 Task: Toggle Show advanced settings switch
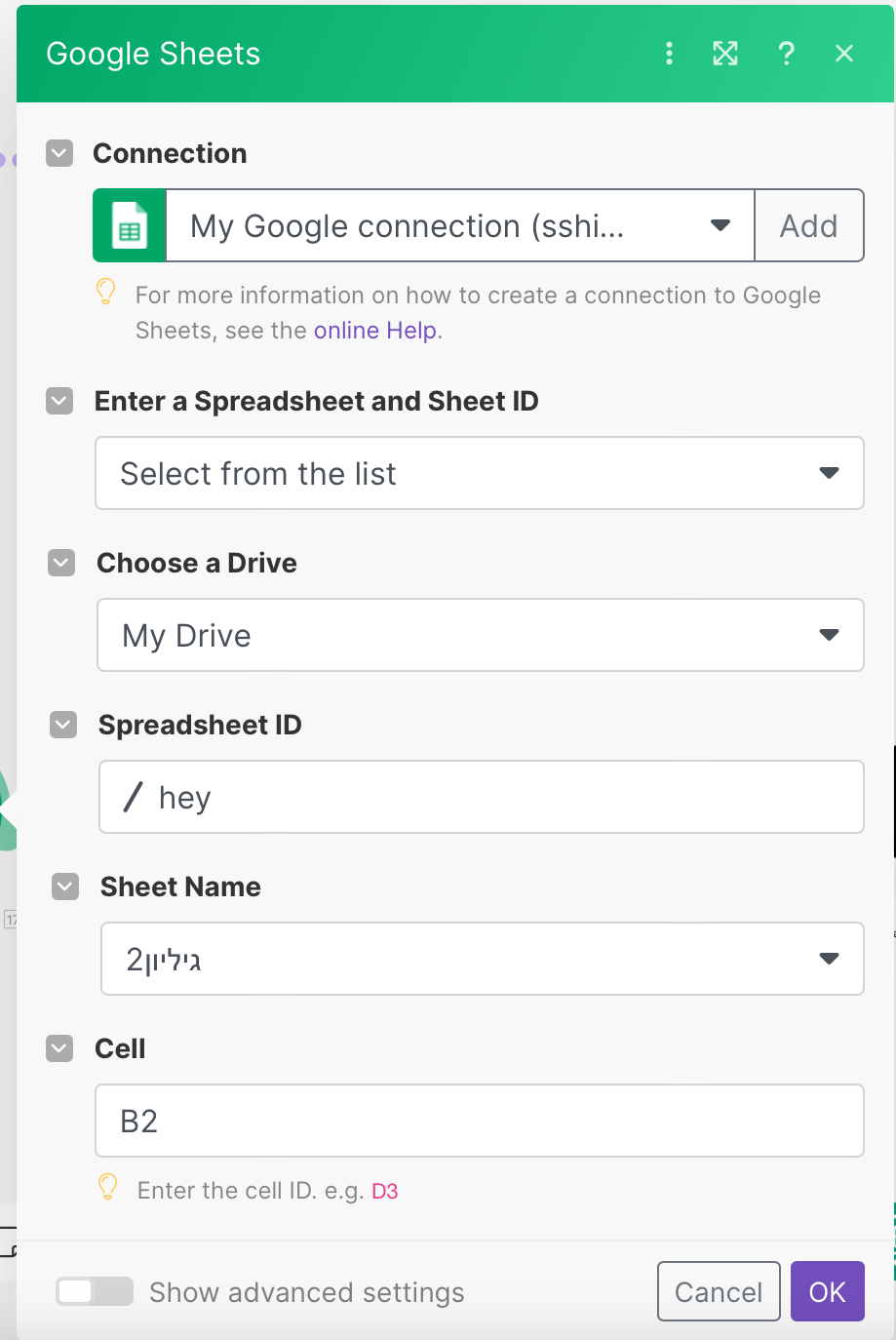pyautogui.click(x=95, y=1291)
